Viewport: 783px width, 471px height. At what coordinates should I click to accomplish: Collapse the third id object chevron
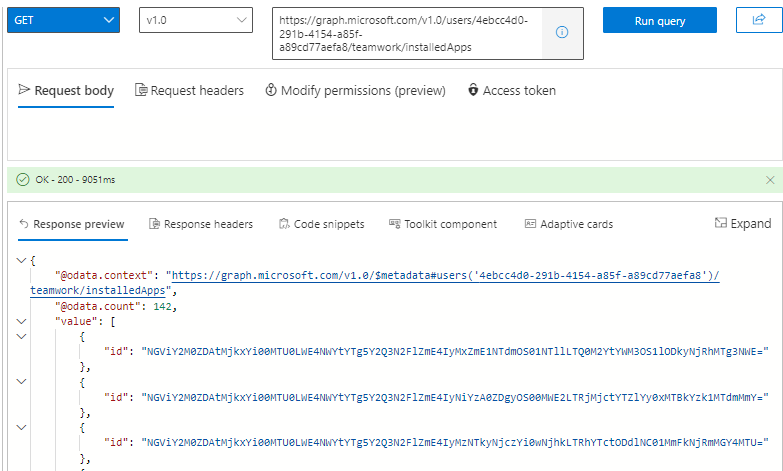(x=21, y=428)
